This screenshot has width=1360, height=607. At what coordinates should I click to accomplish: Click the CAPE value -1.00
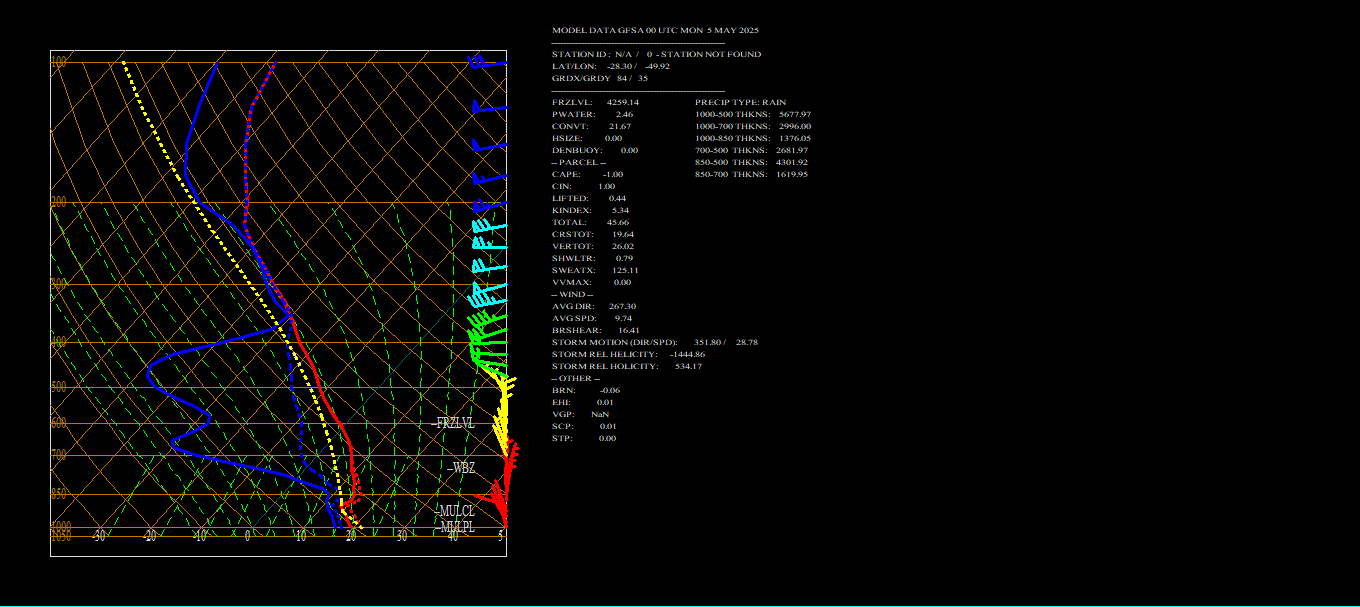pos(613,174)
